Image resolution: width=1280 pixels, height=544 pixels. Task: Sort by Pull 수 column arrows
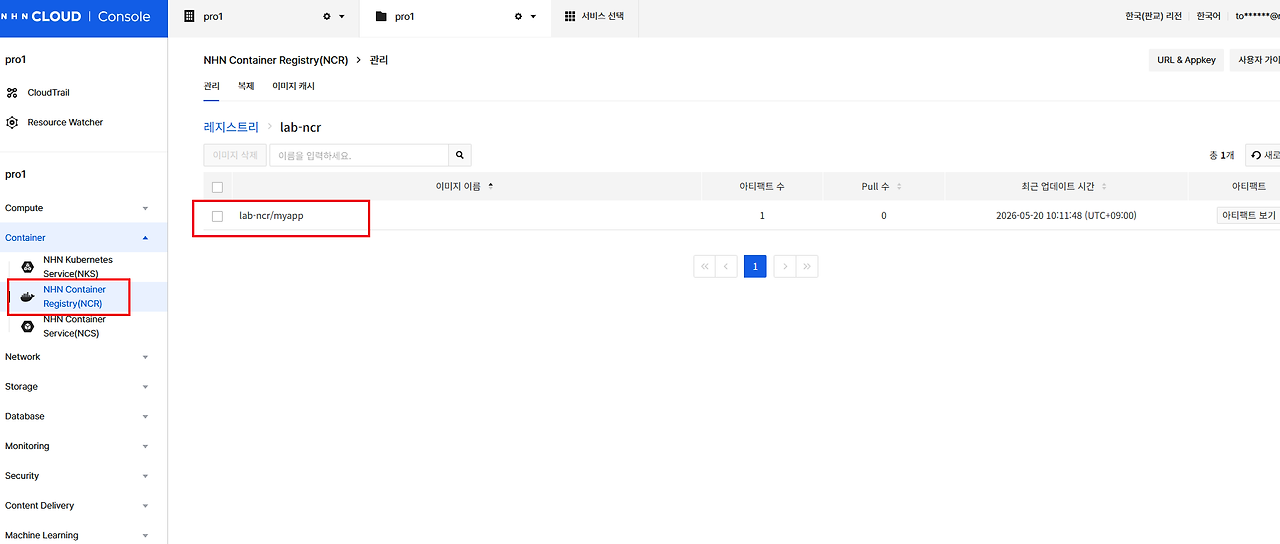pos(899,187)
